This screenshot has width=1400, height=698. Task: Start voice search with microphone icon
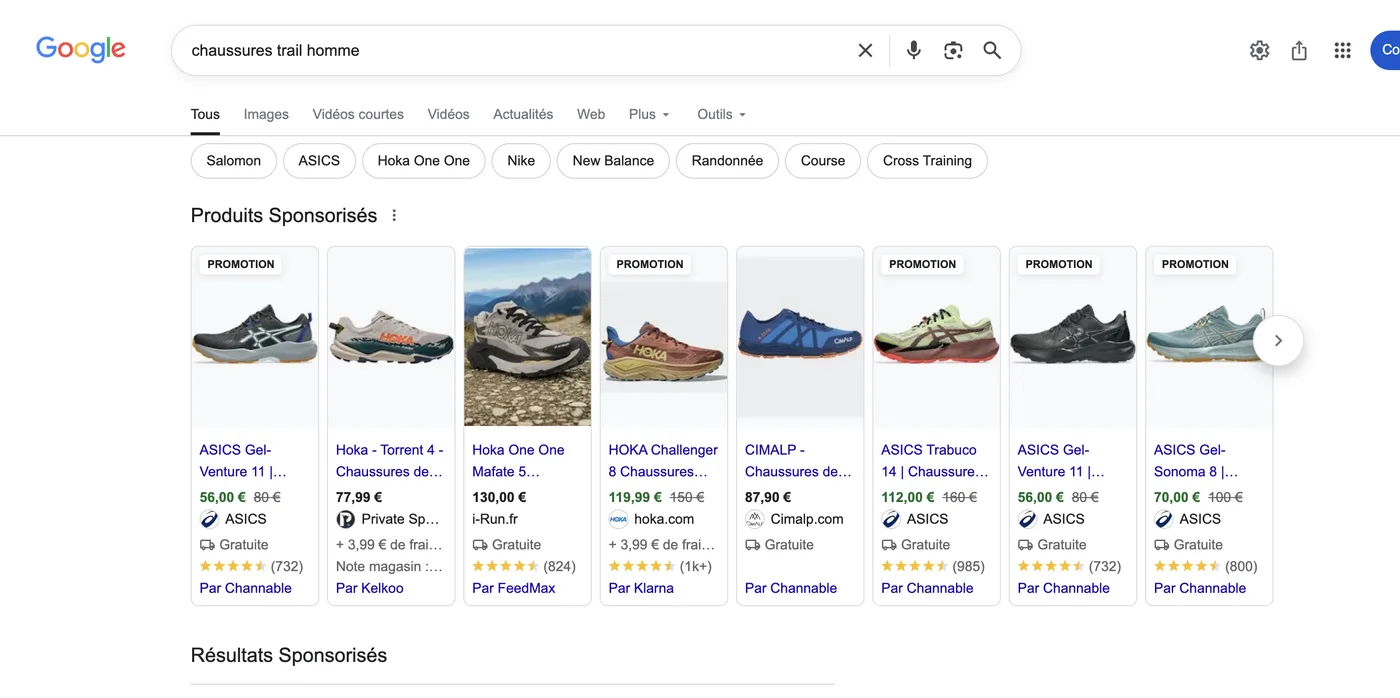point(914,50)
